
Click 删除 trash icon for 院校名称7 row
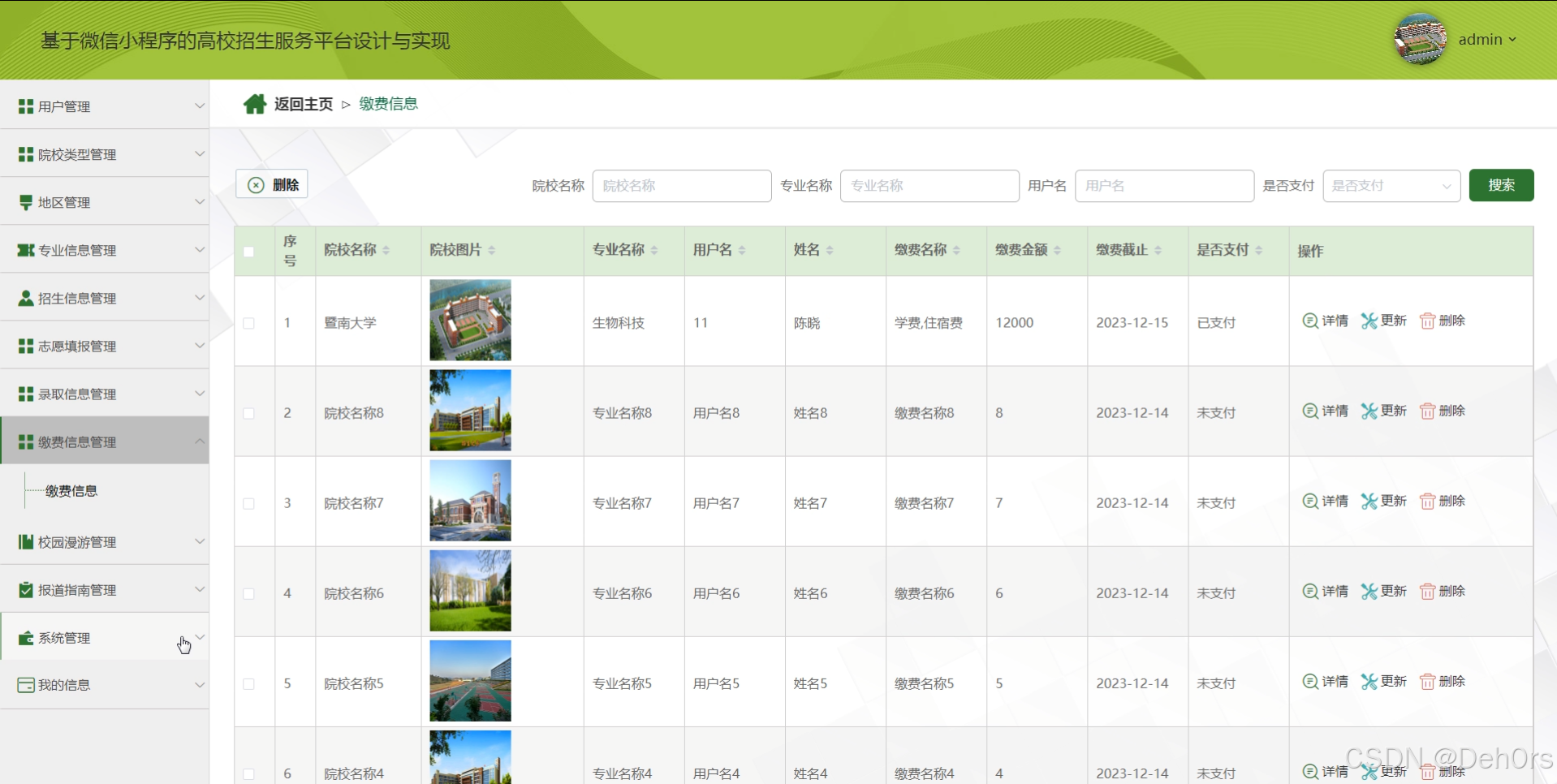click(x=1427, y=501)
